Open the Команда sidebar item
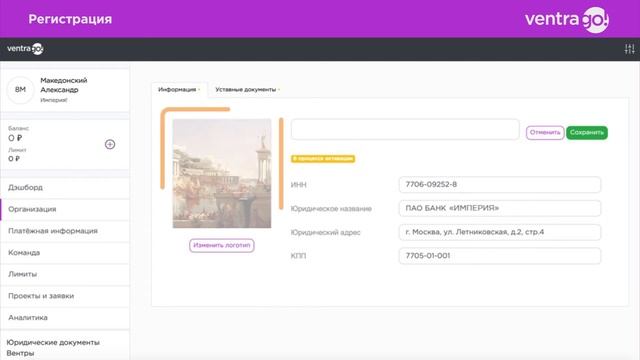This screenshot has width=640, height=360. (x=65, y=253)
